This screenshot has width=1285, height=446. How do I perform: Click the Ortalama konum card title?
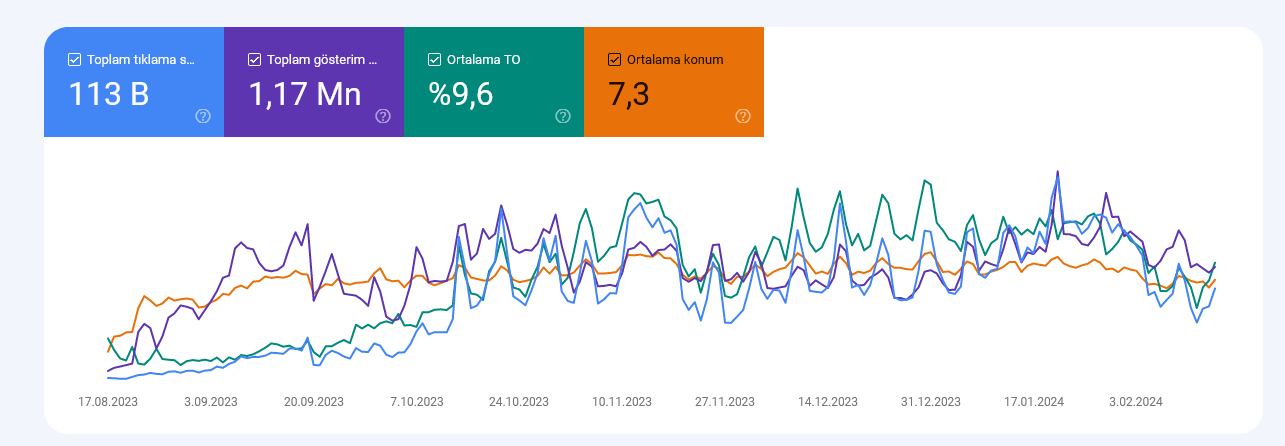point(675,59)
